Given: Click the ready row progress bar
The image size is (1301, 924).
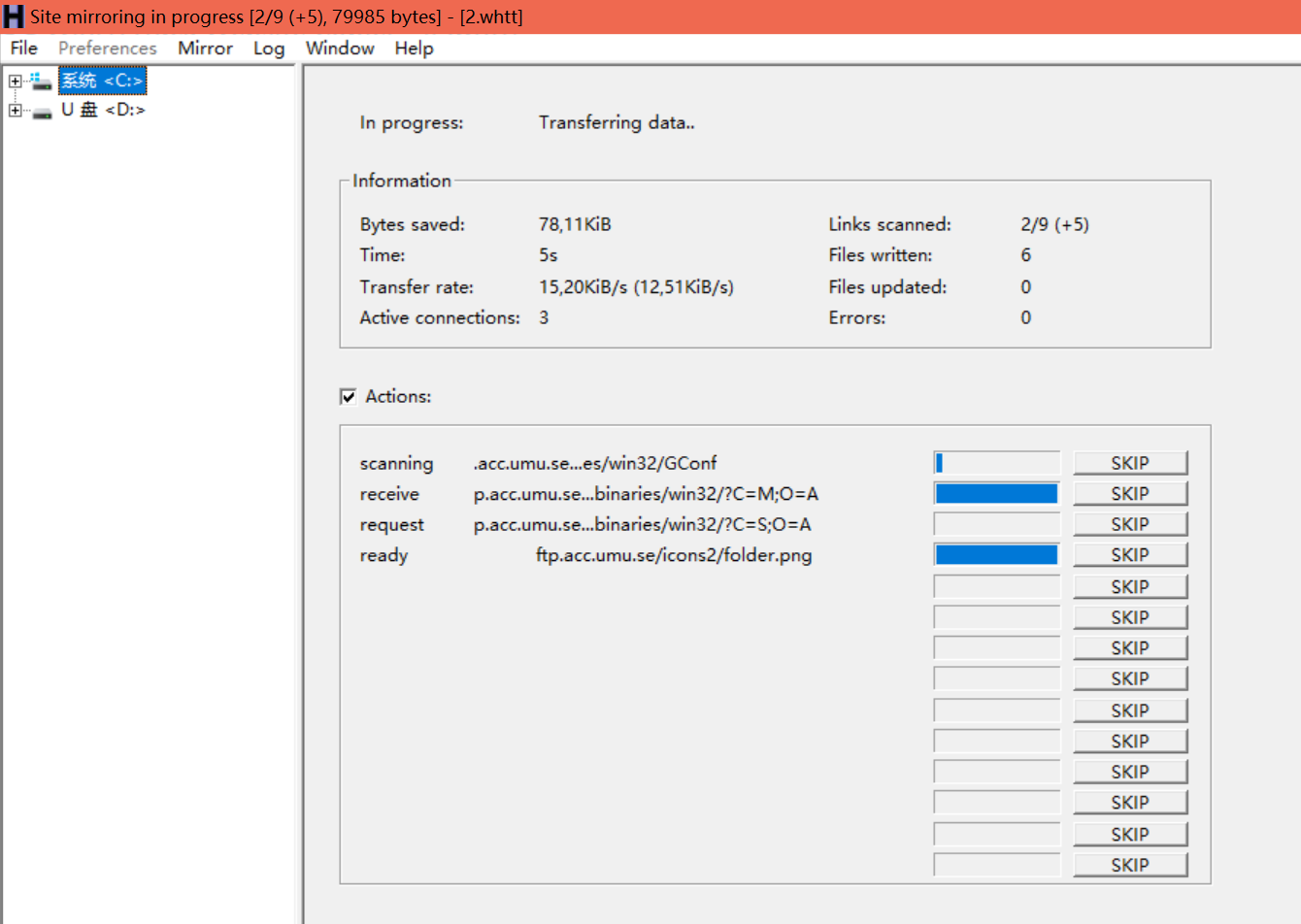Looking at the screenshot, I should (x=996, y=553).
